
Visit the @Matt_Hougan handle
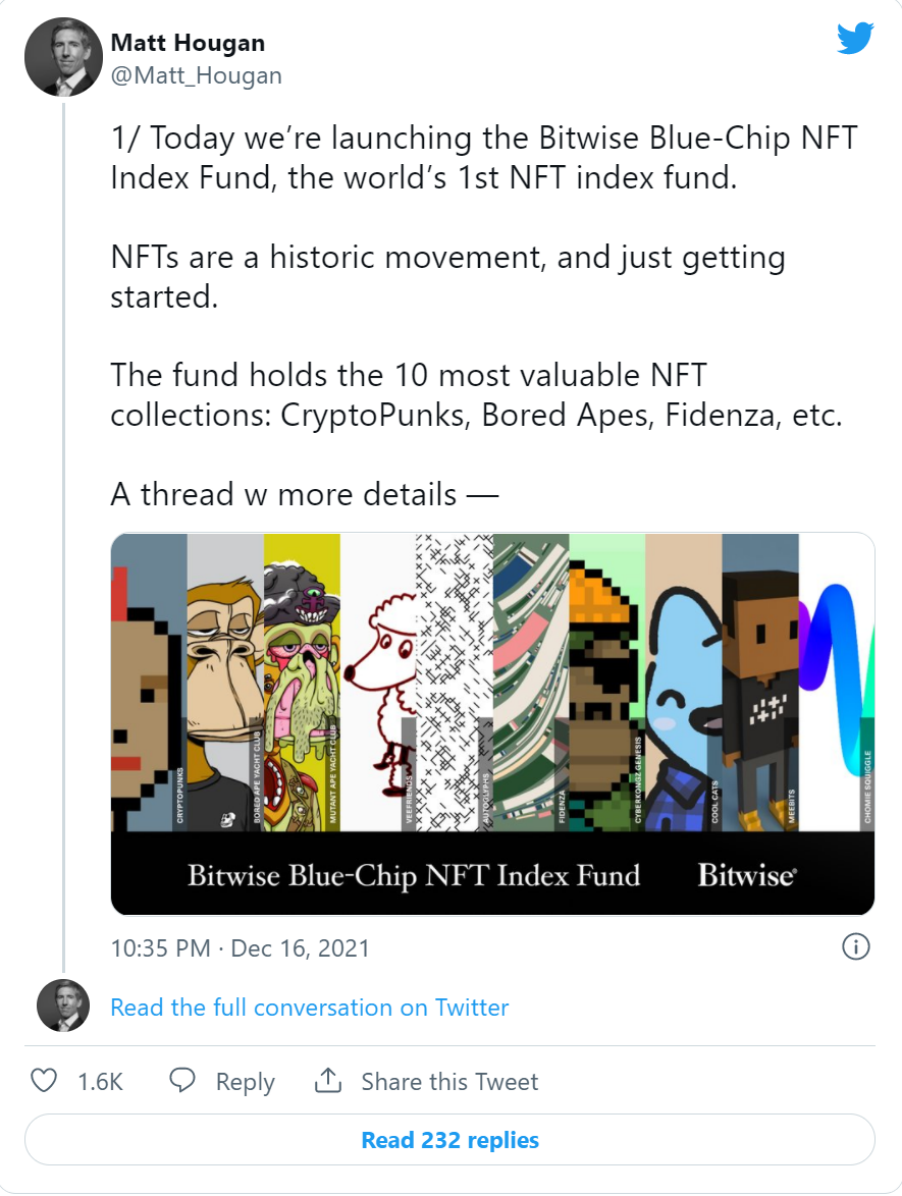coord(197,76)
